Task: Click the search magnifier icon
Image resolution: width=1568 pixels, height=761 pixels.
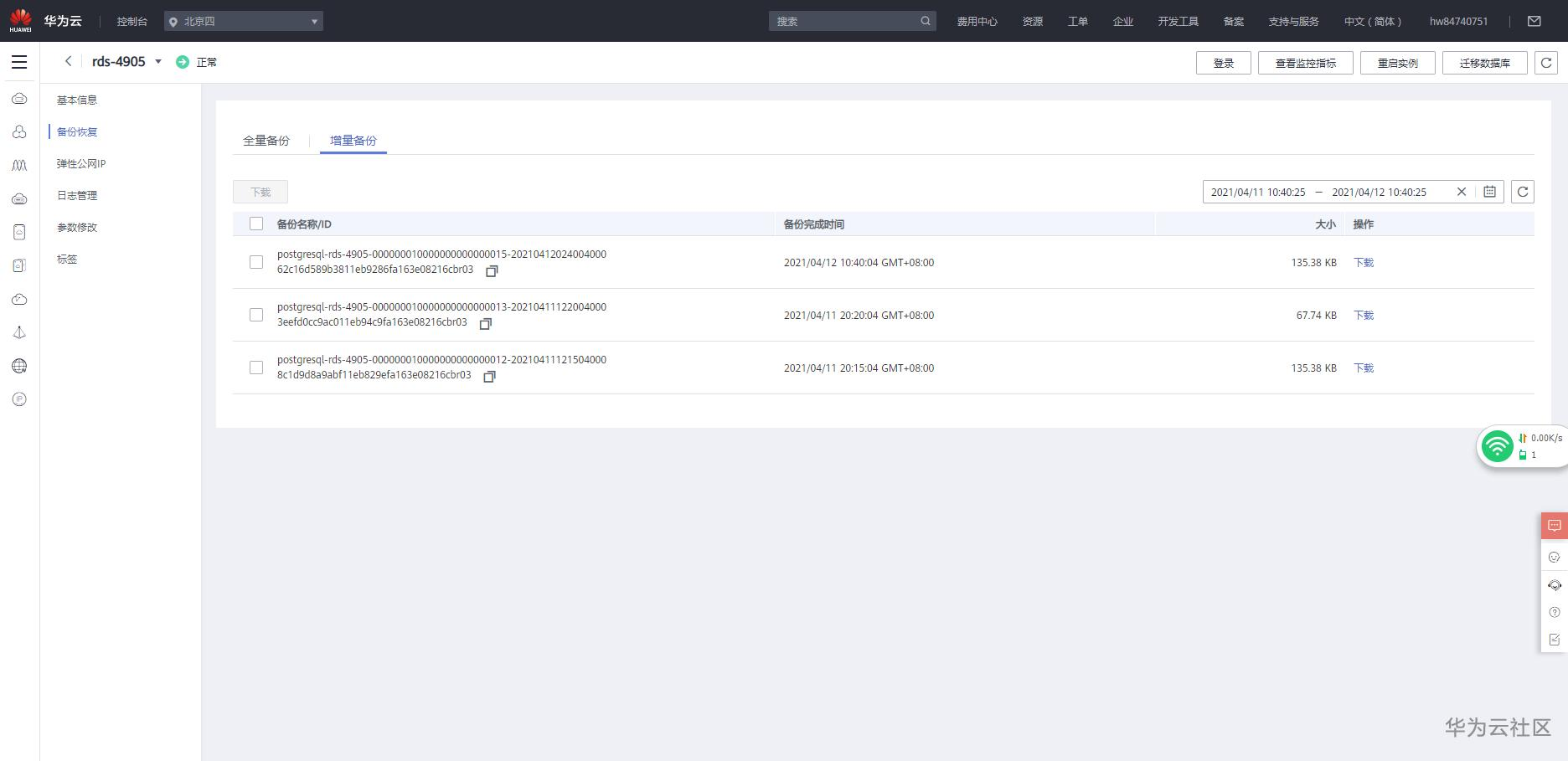Action: pos(925,21)
